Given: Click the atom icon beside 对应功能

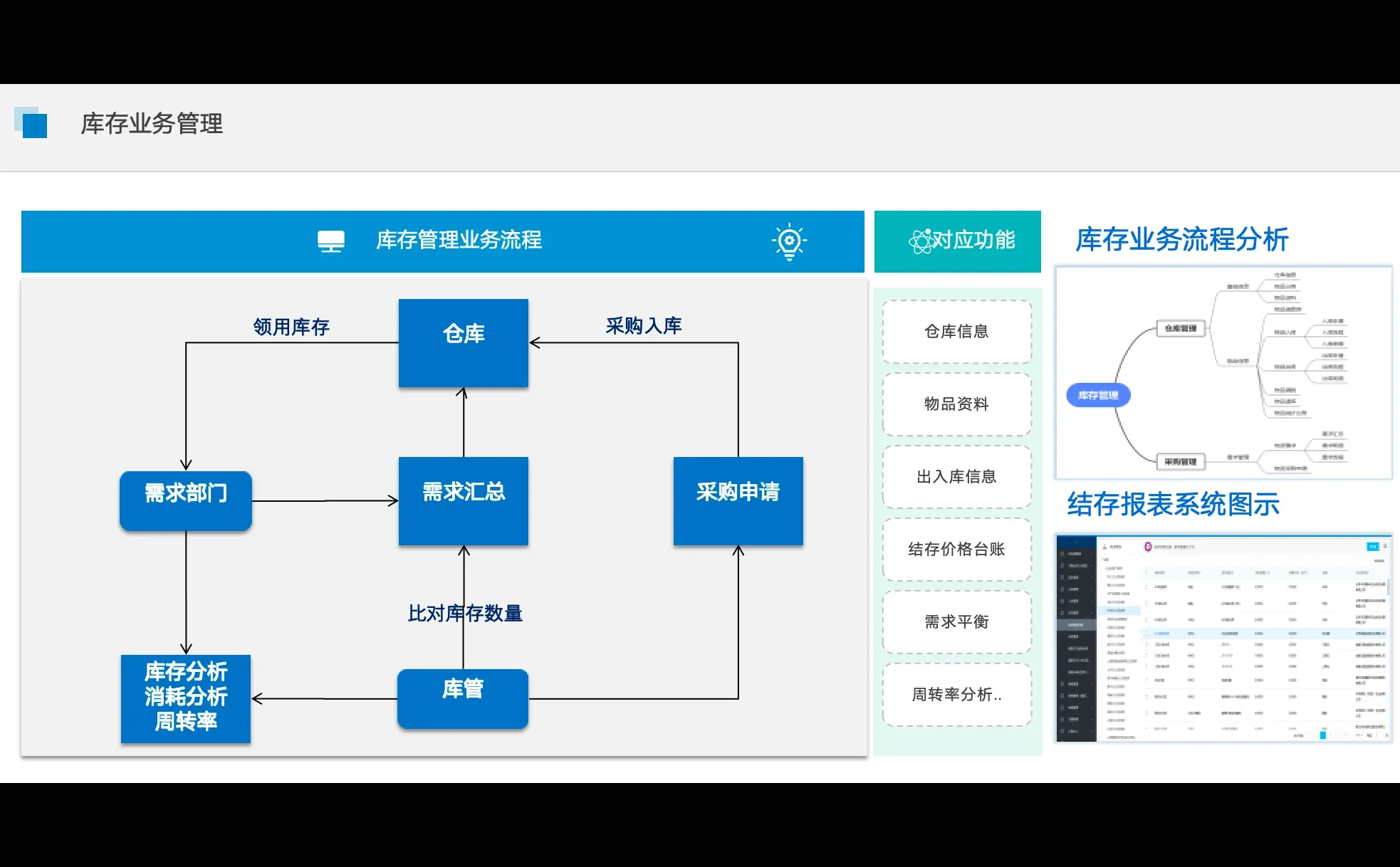Looking at the screenshot, I should click(922, 241).
